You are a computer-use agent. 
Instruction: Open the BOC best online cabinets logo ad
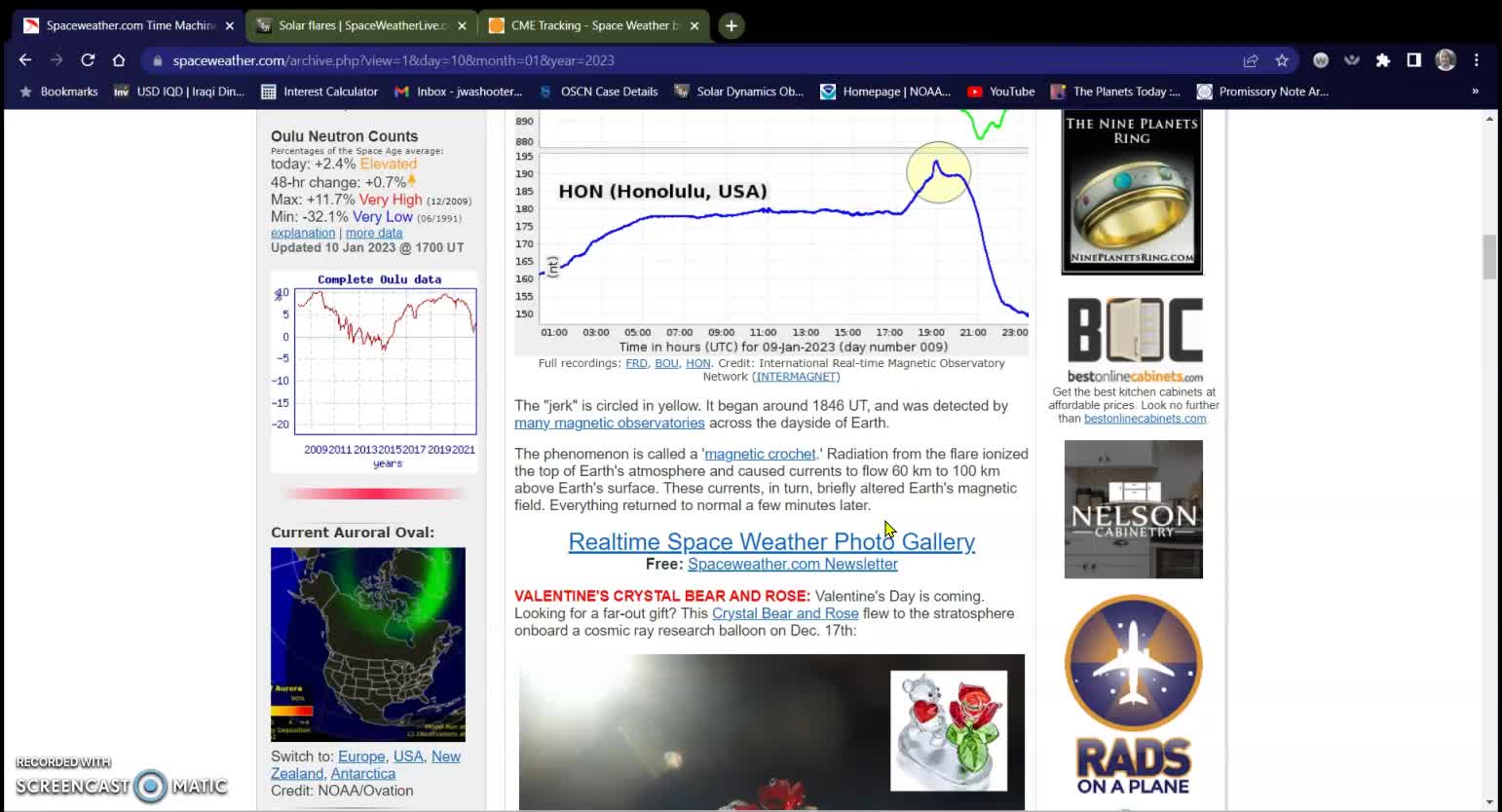[1135, 339]
